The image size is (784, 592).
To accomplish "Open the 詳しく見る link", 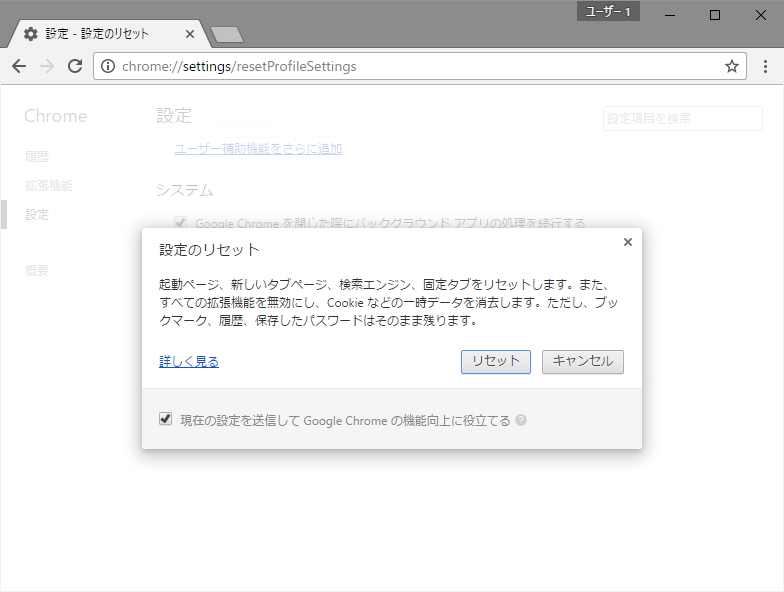I will (x=189, y=361).
